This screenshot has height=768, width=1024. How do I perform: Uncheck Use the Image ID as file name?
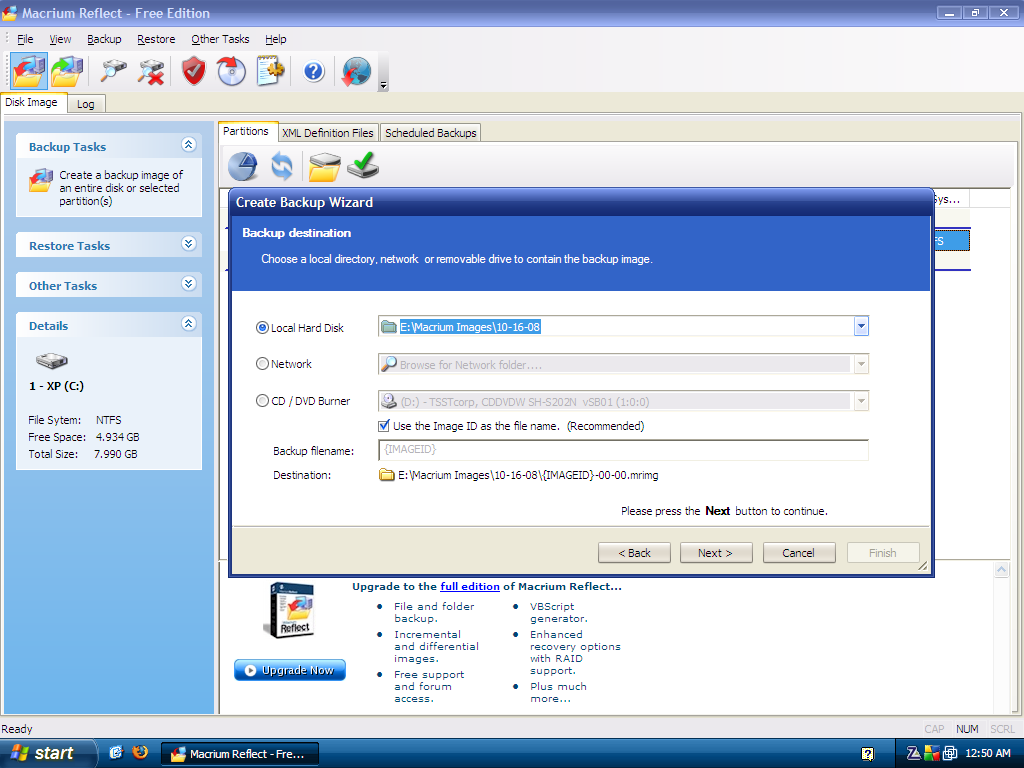[x=384, y=426]
